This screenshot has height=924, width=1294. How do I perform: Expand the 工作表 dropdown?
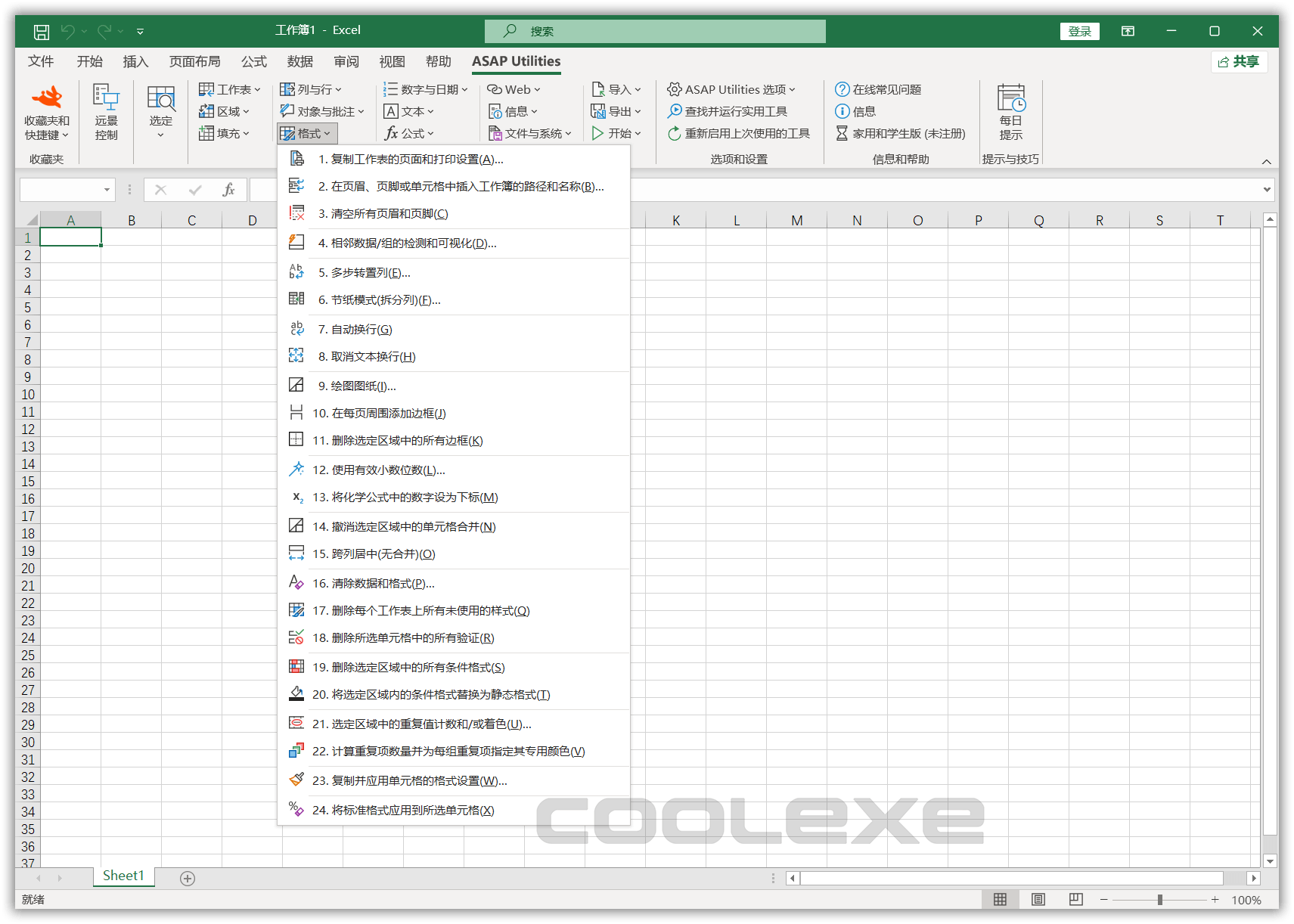pos(229,89)
